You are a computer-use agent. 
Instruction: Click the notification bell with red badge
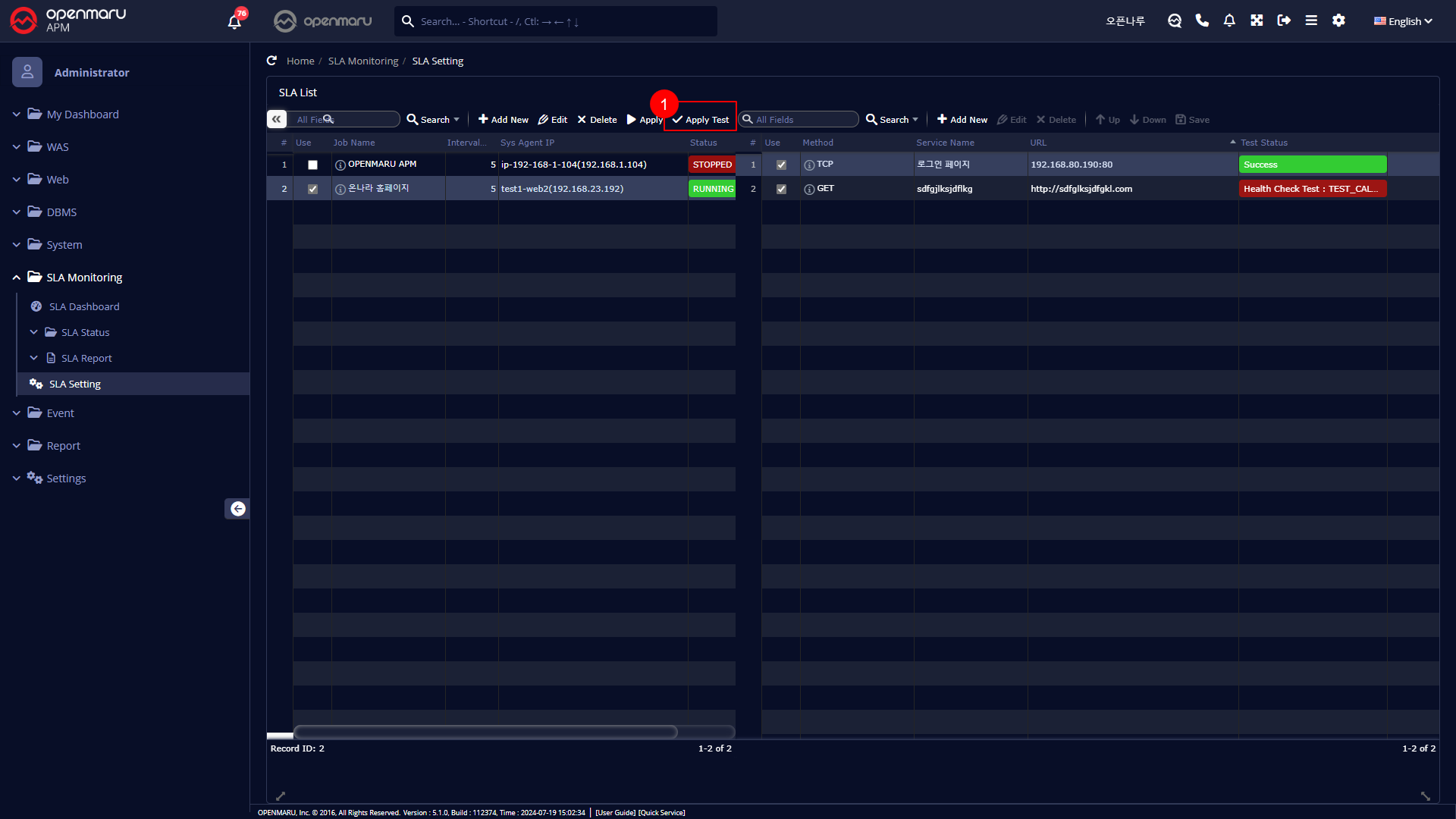(x=235, y=21)
